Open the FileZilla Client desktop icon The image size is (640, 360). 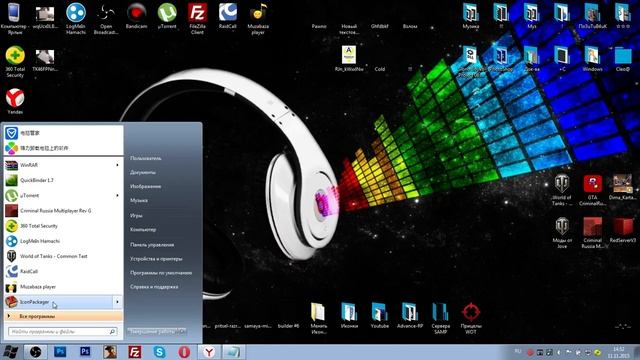pyautogui.click(x=197, y=18)
